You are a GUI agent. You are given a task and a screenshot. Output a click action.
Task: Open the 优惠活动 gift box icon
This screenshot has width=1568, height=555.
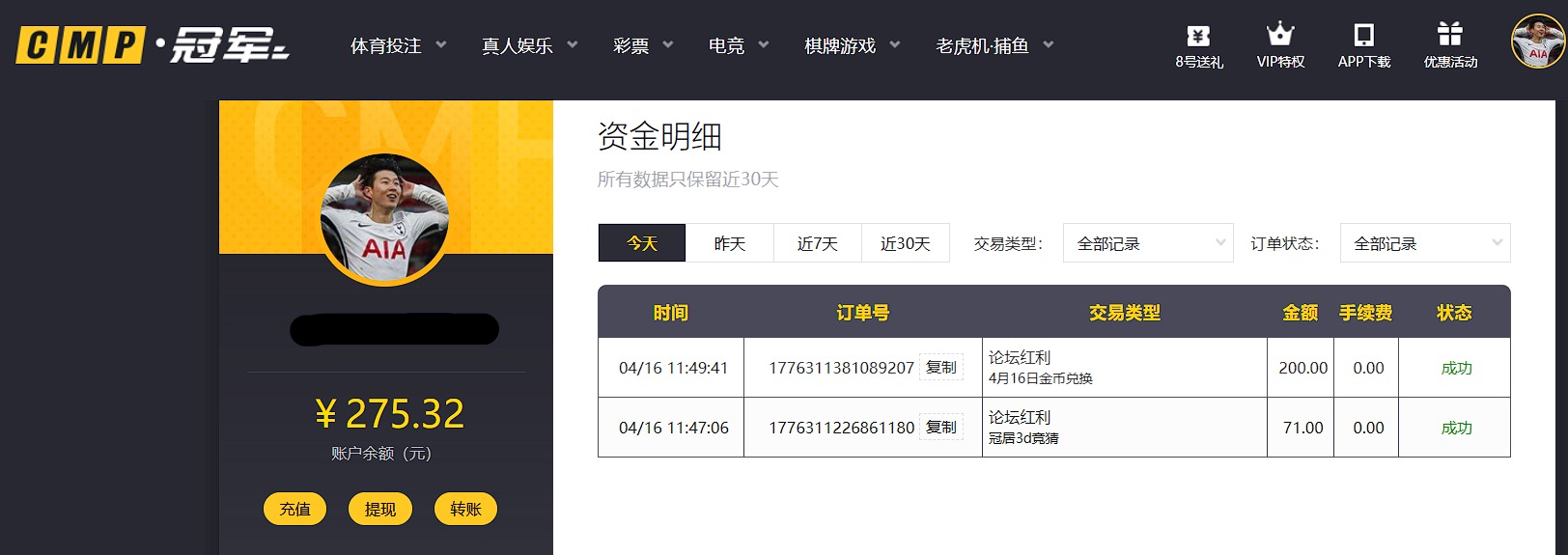[1449, 36]
